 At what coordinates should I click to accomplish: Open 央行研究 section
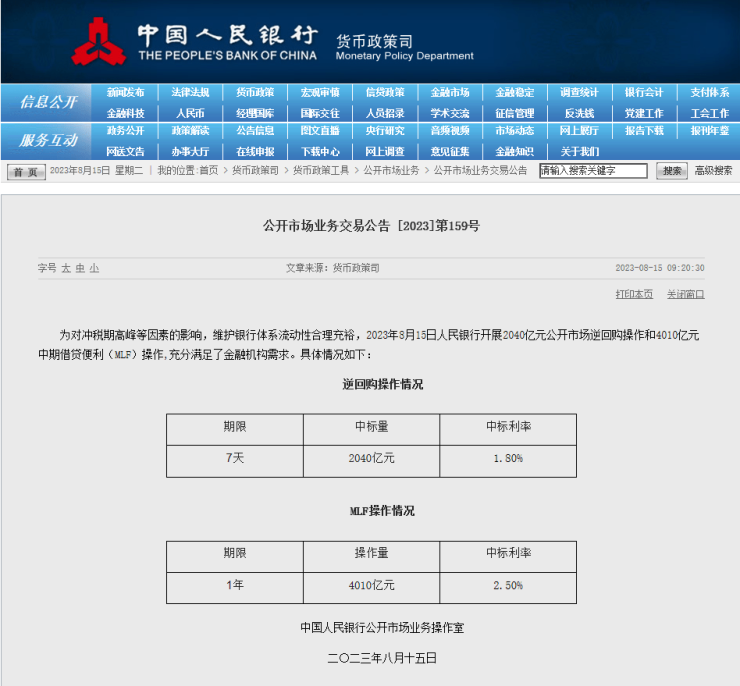click(385, 131)
